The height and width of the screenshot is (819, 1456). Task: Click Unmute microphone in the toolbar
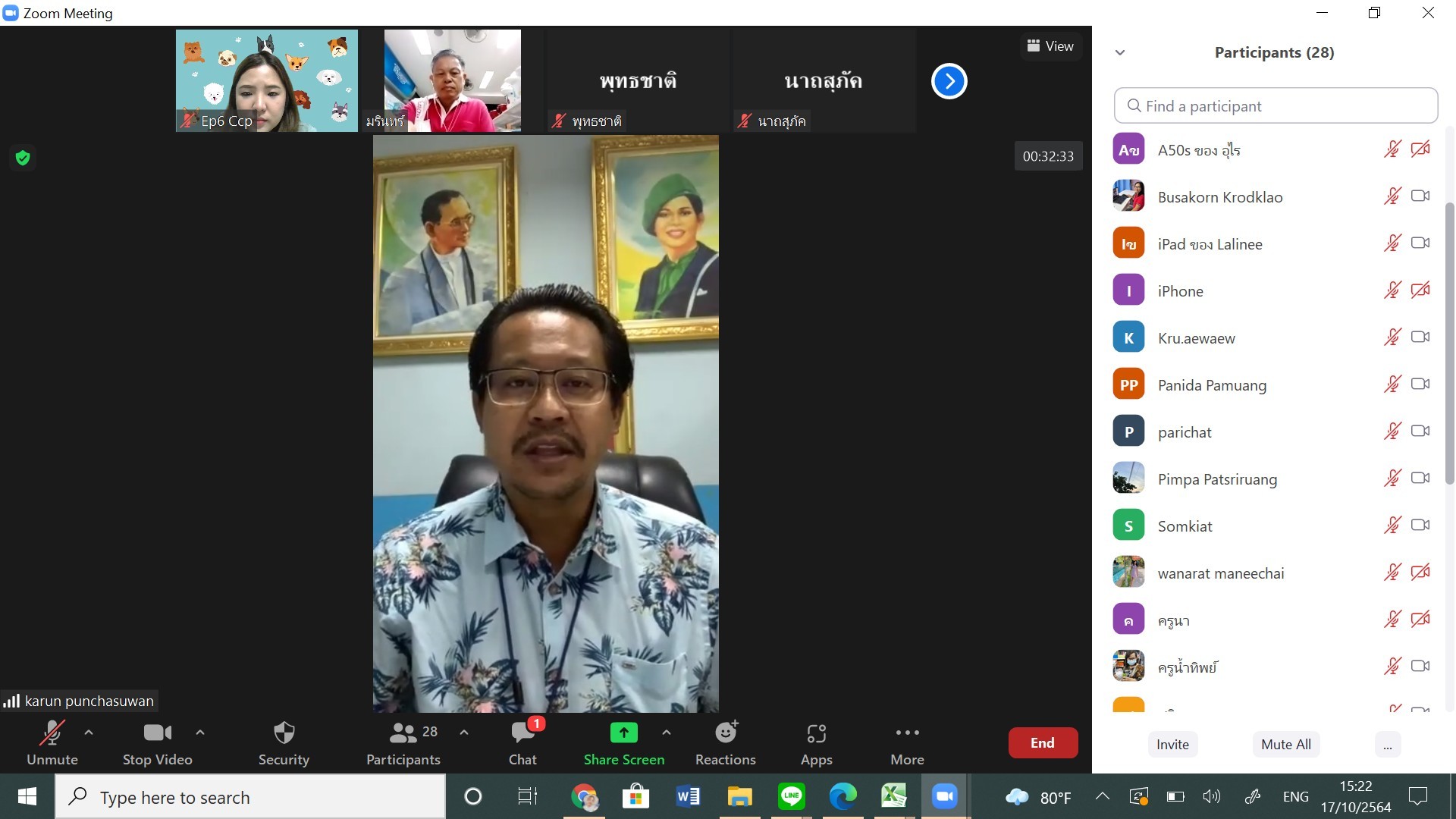(52, 733)
